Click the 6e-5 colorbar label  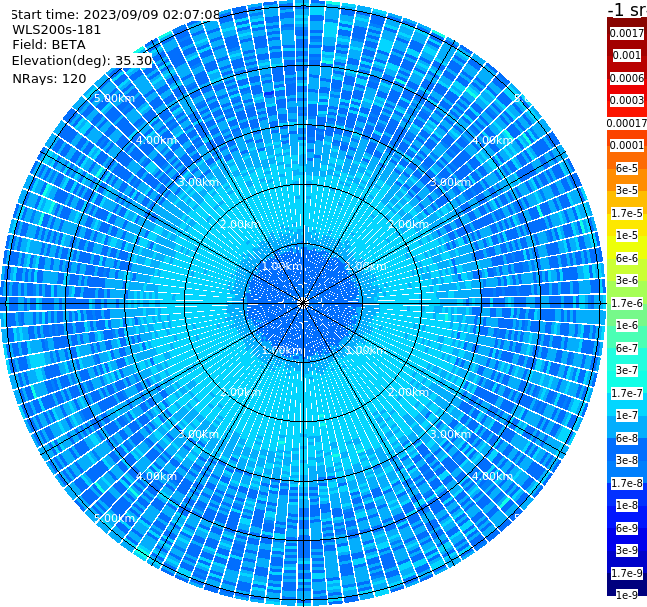click(627, 168)
